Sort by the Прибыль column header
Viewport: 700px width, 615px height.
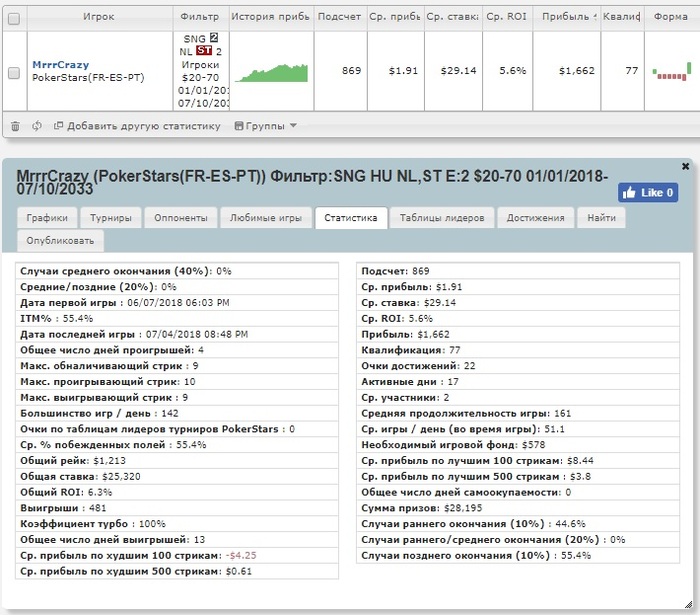(566, 17)
